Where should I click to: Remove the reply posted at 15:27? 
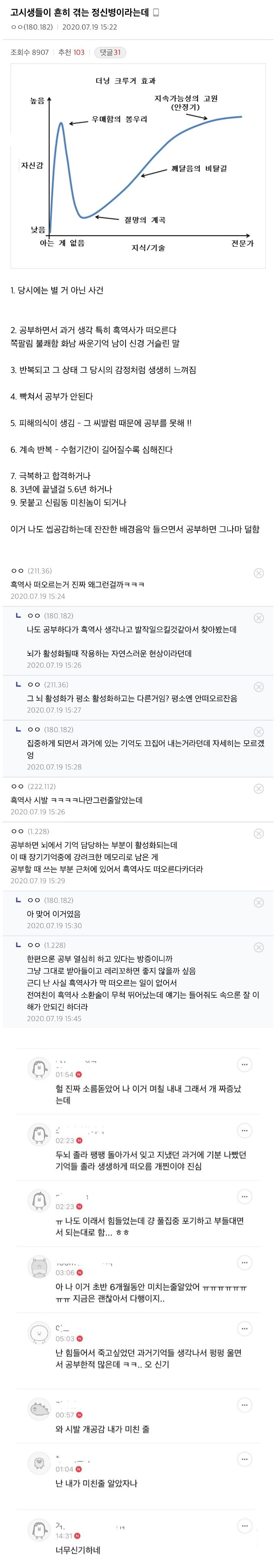click(258, 687)
